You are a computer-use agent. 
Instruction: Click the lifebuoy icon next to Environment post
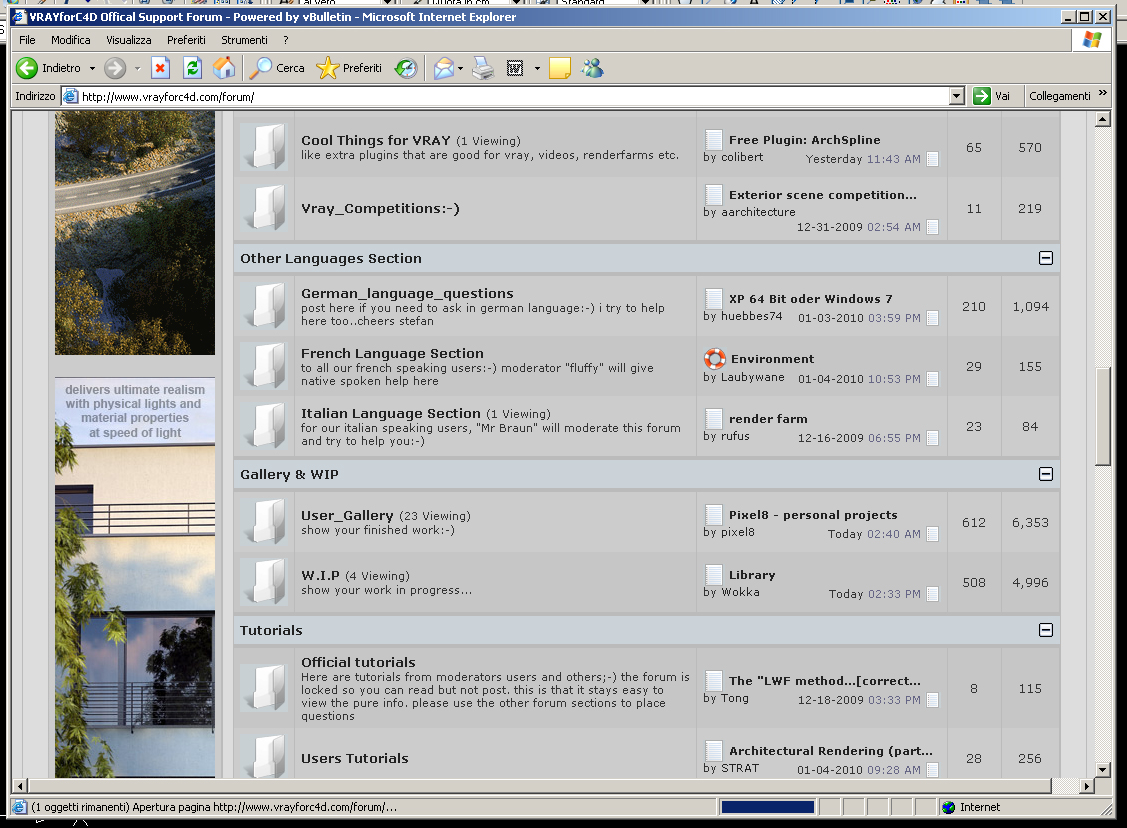point(714,358)
